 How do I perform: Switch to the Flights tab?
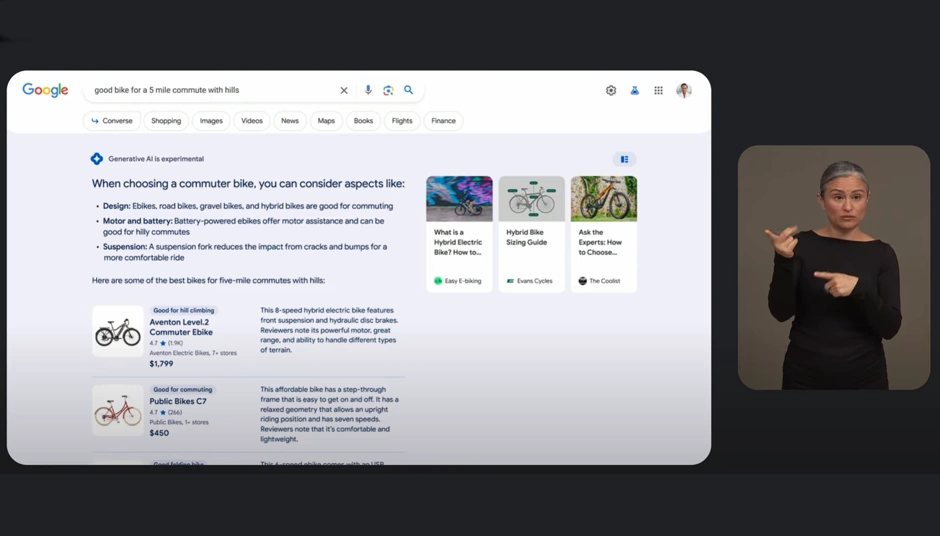(x=402, y=121)
